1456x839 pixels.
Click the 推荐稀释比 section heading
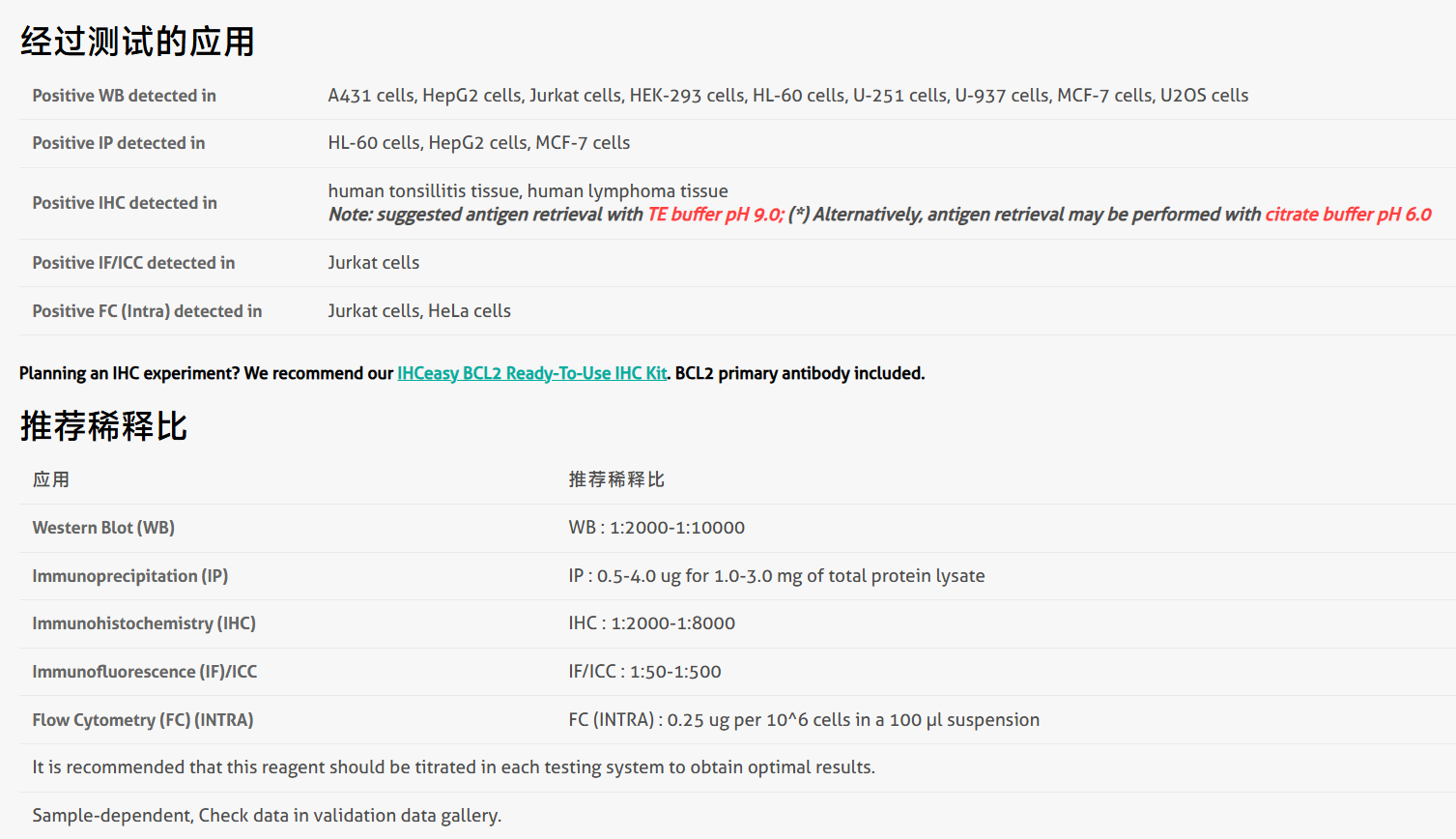(104, 426)
